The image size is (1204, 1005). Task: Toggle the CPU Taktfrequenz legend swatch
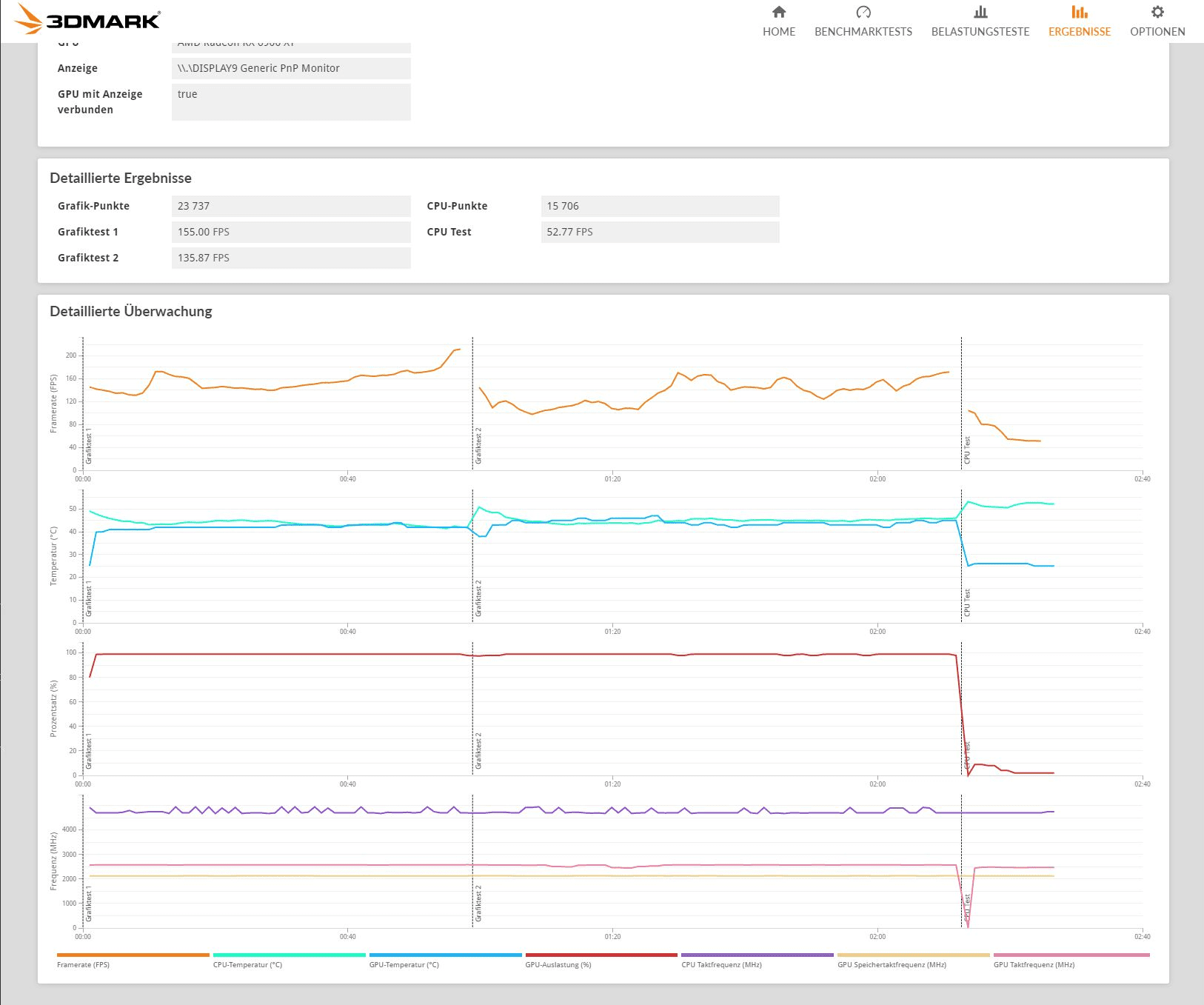pos(757,955)
